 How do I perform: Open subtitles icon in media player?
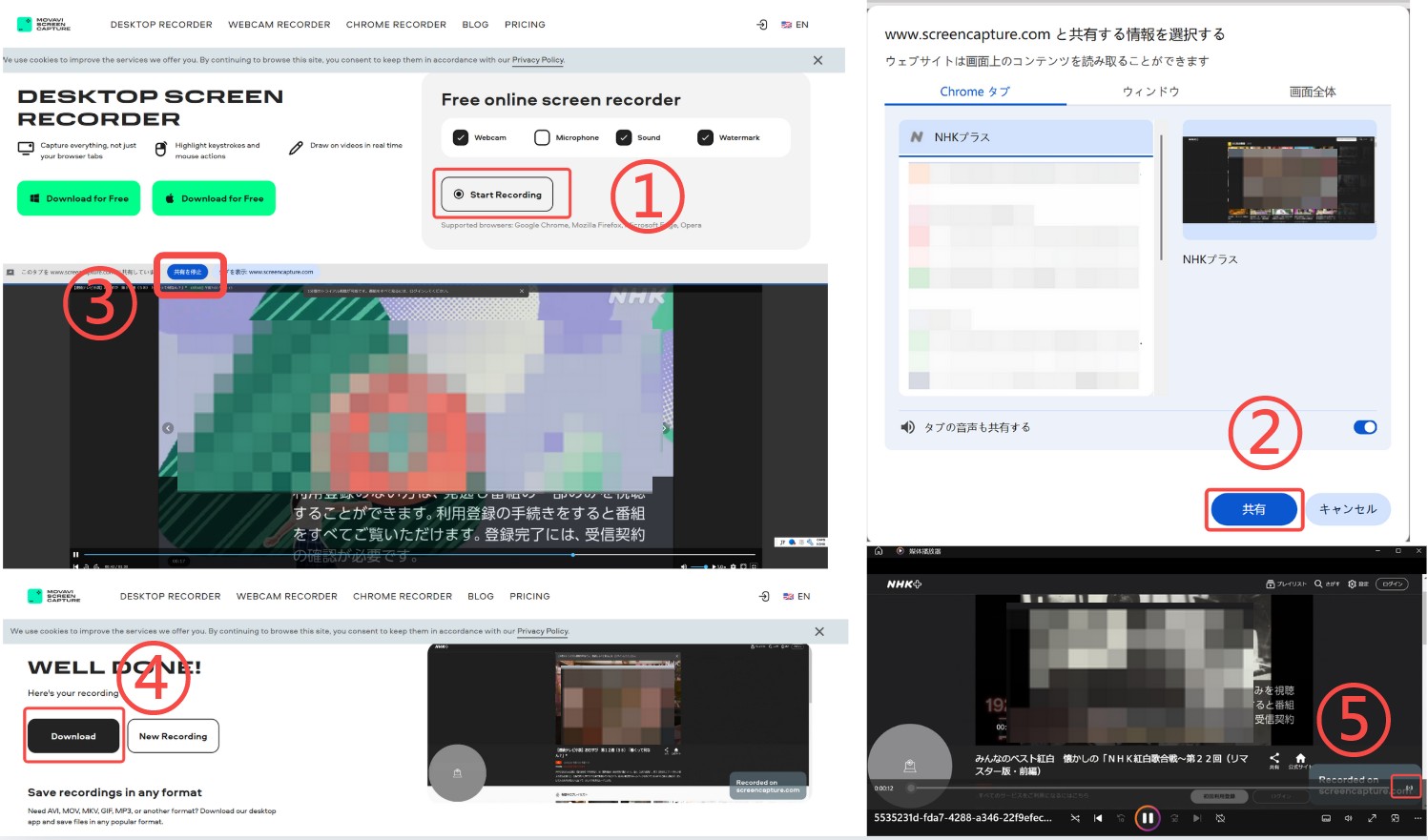1326,818
